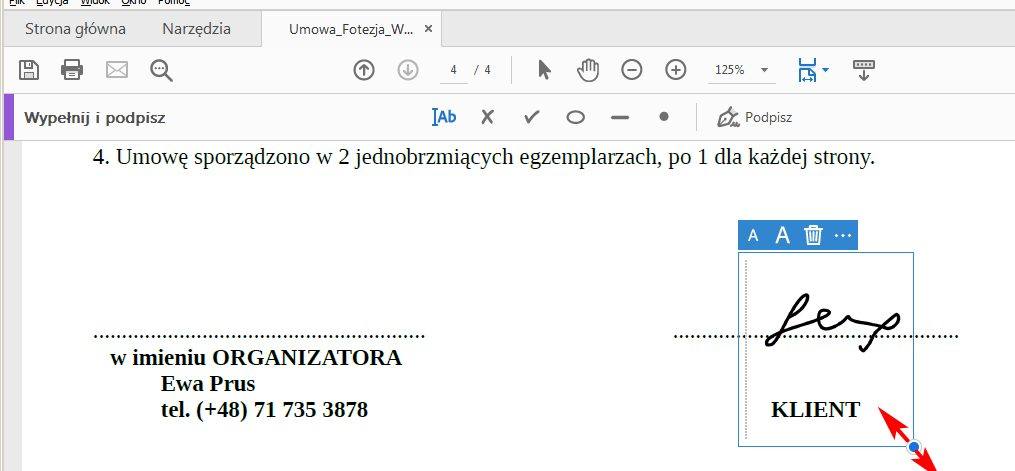Select the Add text (Ab) tool
The width and height of the screenshot is (1015, 471).
(x=444, y=117)
